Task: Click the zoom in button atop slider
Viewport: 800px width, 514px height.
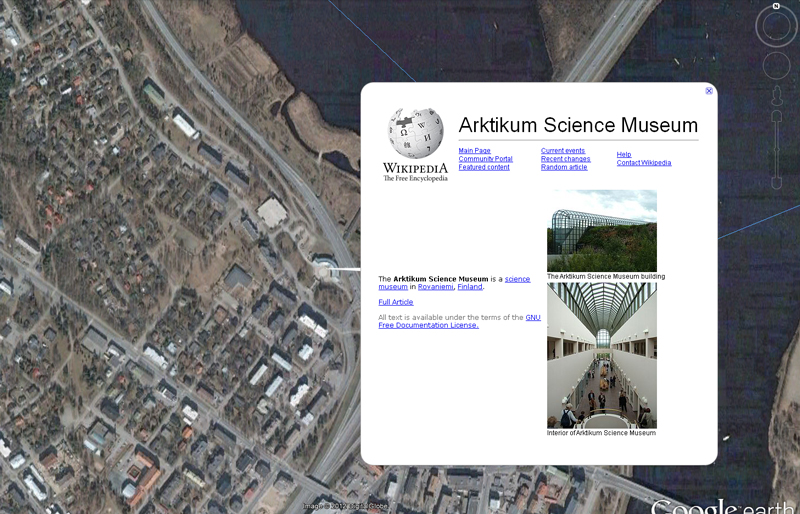Action: coord(776,116)
